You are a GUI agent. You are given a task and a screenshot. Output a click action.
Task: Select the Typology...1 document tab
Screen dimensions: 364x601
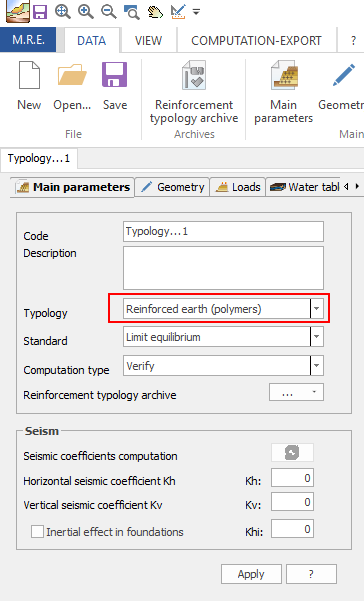coord(39,158)
